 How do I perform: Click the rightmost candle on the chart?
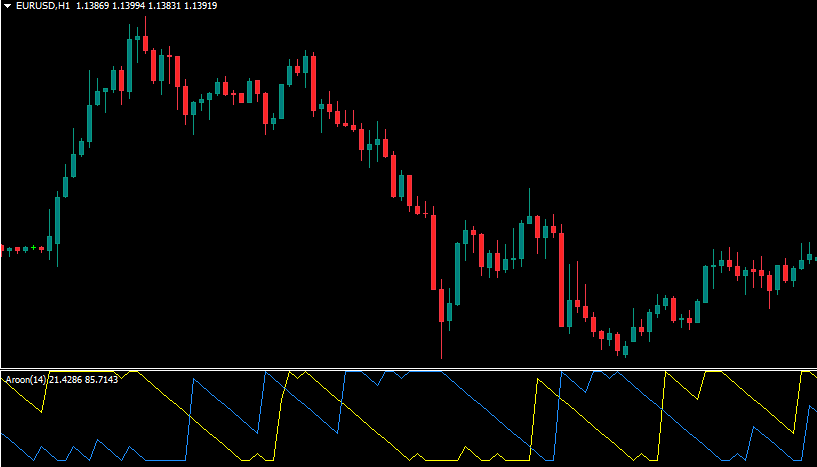tap(809, 260)
